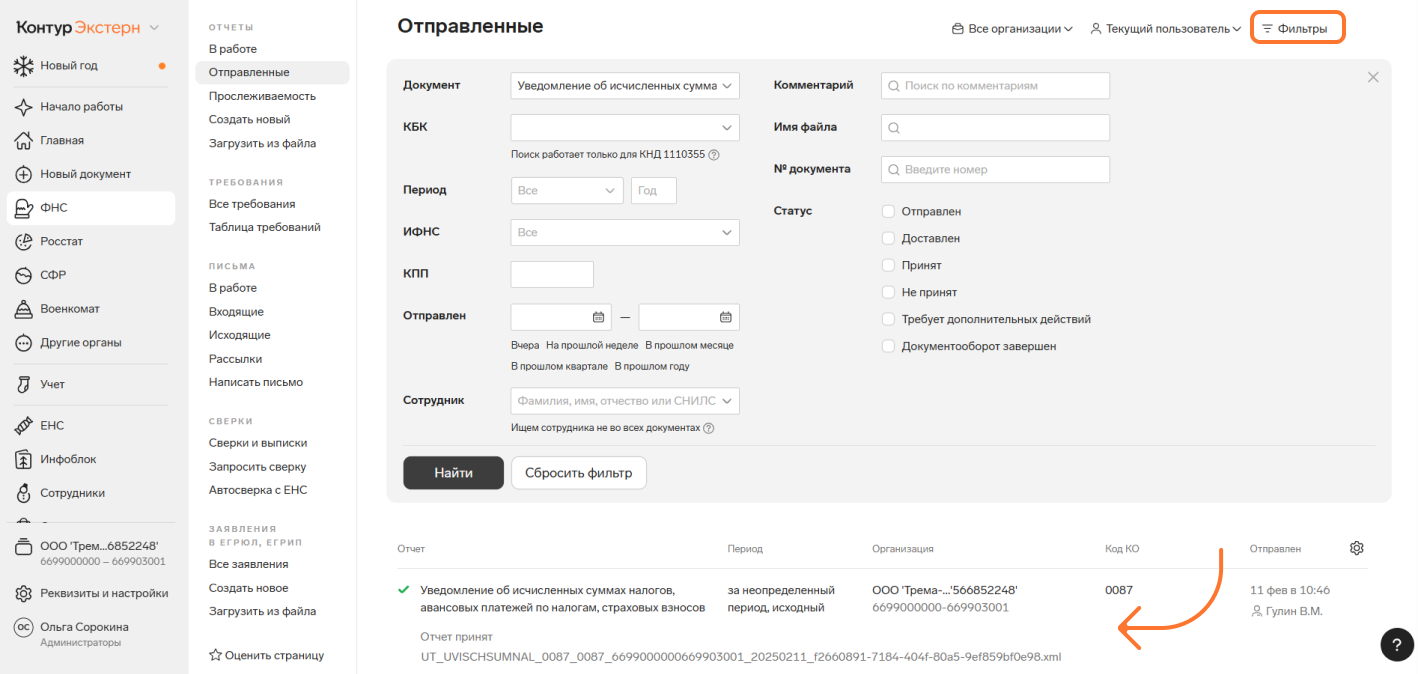Expand the Все организации selector
The image size is (1418, 674).
1011,29
